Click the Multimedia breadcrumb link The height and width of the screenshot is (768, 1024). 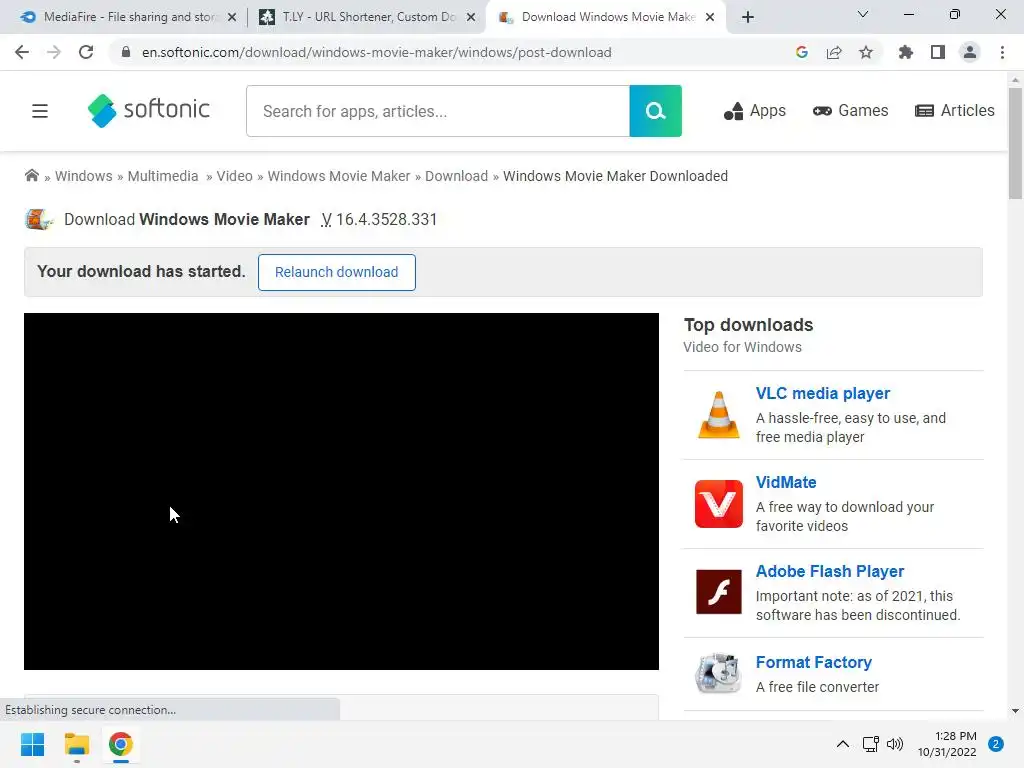pos(163,176)
